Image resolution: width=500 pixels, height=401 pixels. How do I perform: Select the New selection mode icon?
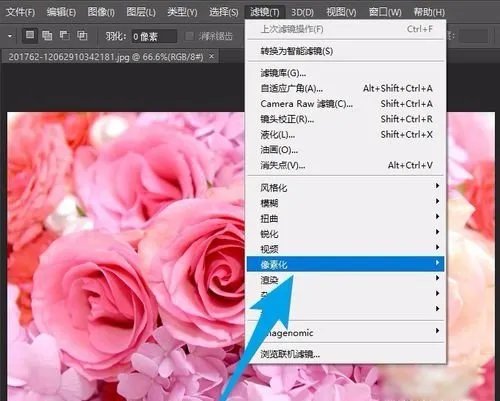(30, 35)
